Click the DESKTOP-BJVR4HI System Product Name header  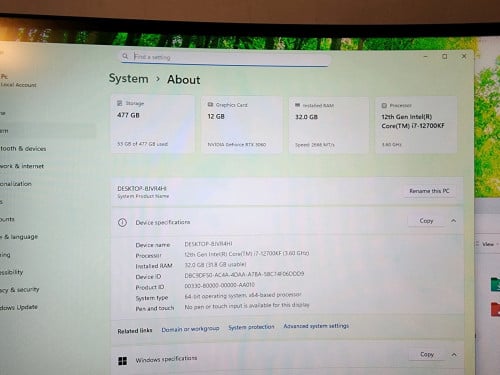click(x=143, y=192)
